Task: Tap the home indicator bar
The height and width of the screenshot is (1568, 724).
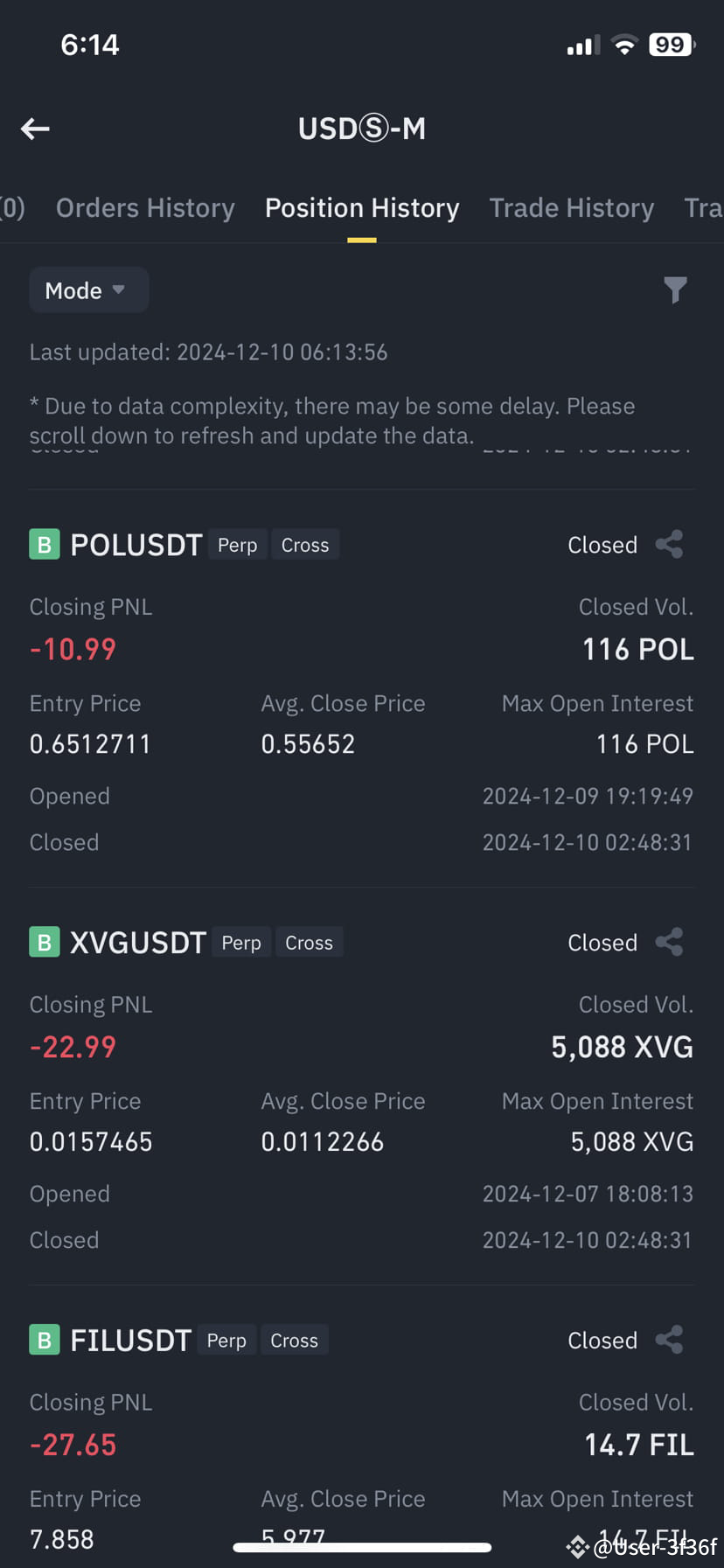Action: pyautogui.click(x=362, y=1547)
